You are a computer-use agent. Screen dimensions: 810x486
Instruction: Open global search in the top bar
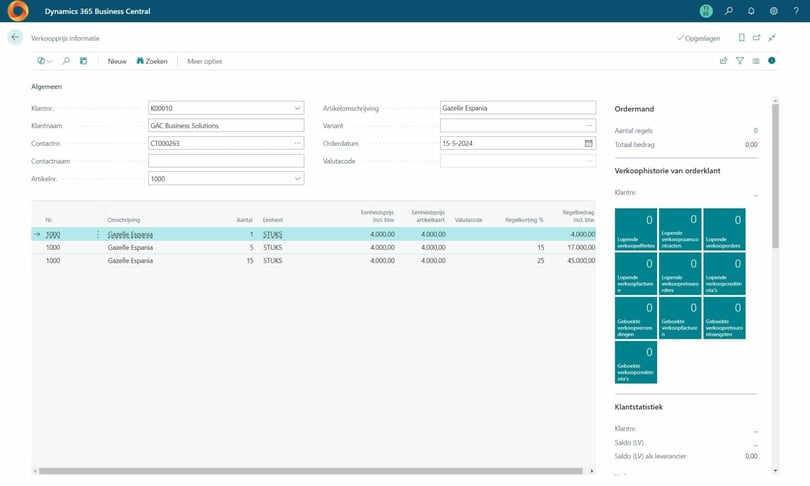pyautogui.click(x=729, y=11)
